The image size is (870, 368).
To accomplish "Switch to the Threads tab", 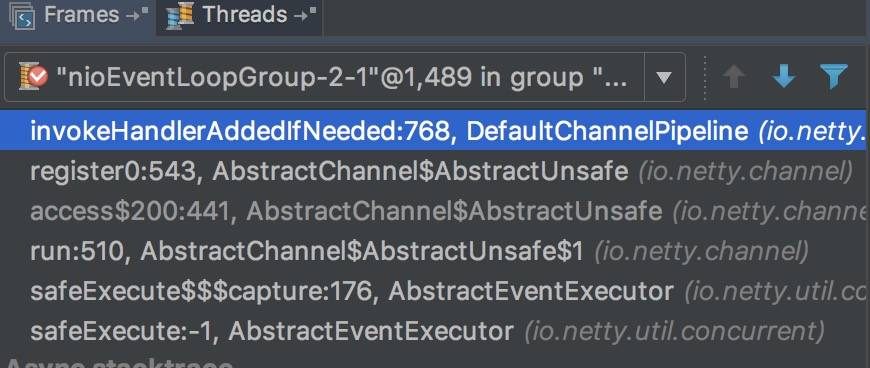I will point(240,16).
